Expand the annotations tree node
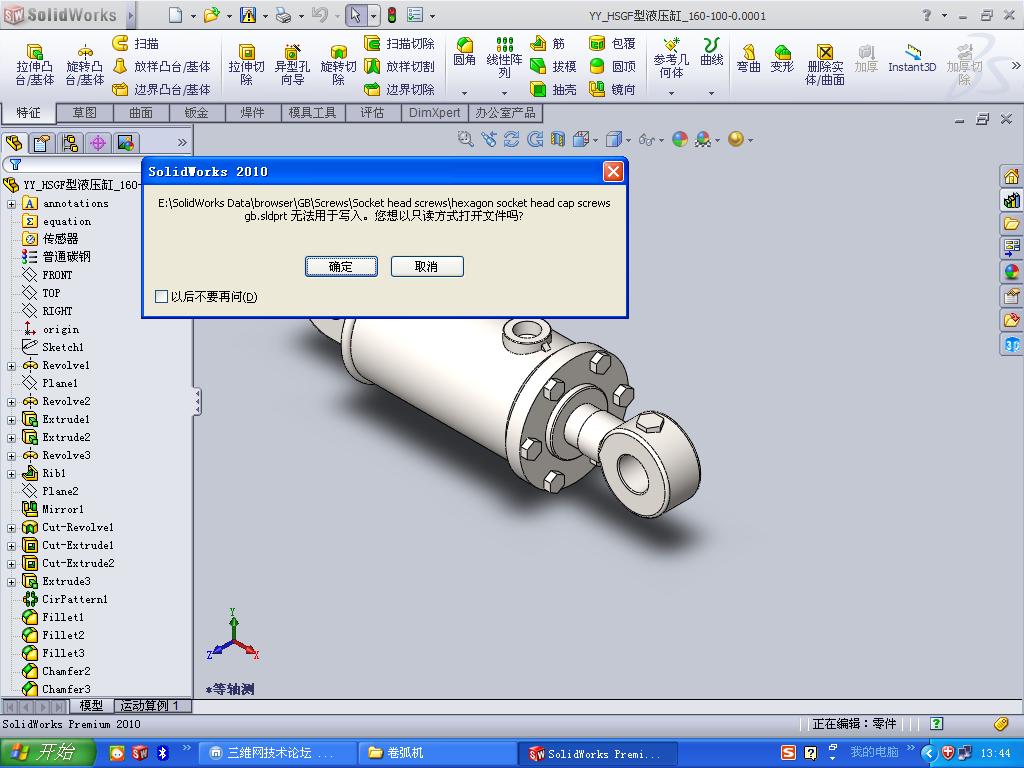 click(12, 204)
